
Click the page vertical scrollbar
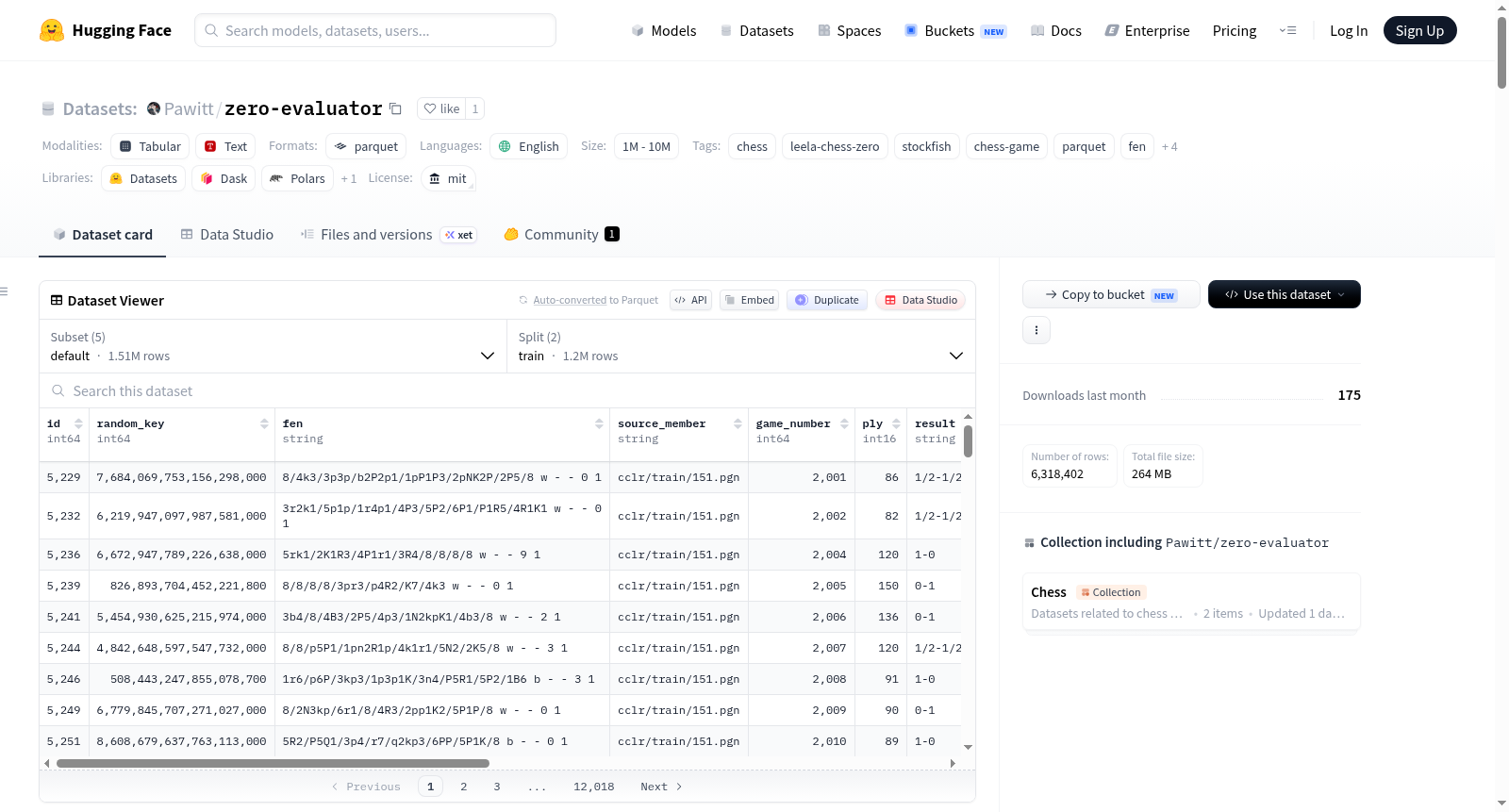tap(1501, 53)
